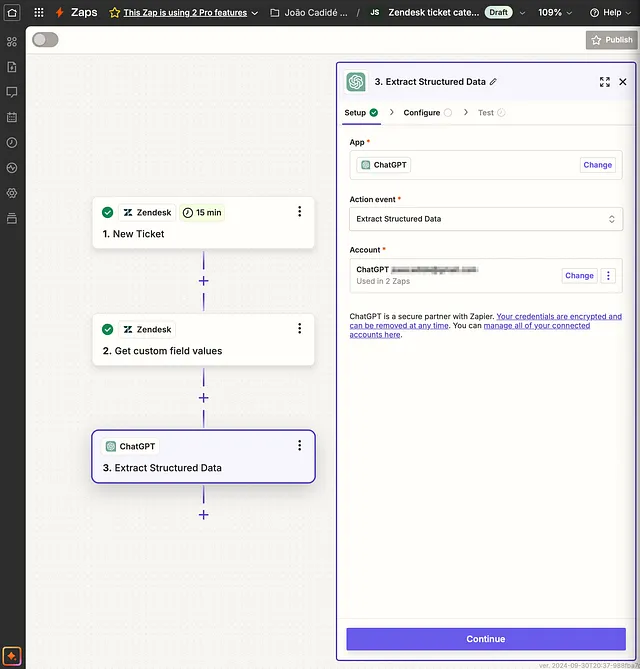Click the This Zap is using 2 Pro features link
Image resolution: width=640 pixels, height=669 pixels.
(x=185, y=13)
